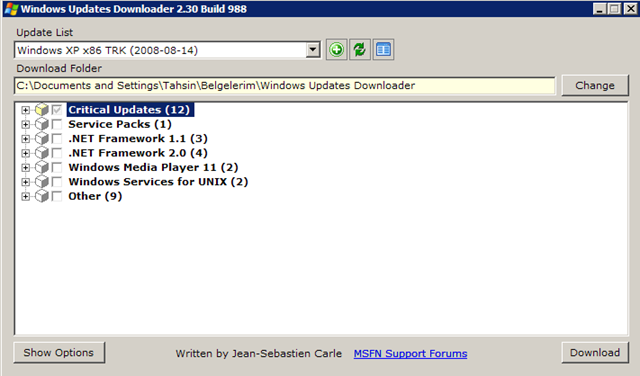Click the green refresh update list icon
Viewport: 640px width, 376px height.
360,50
